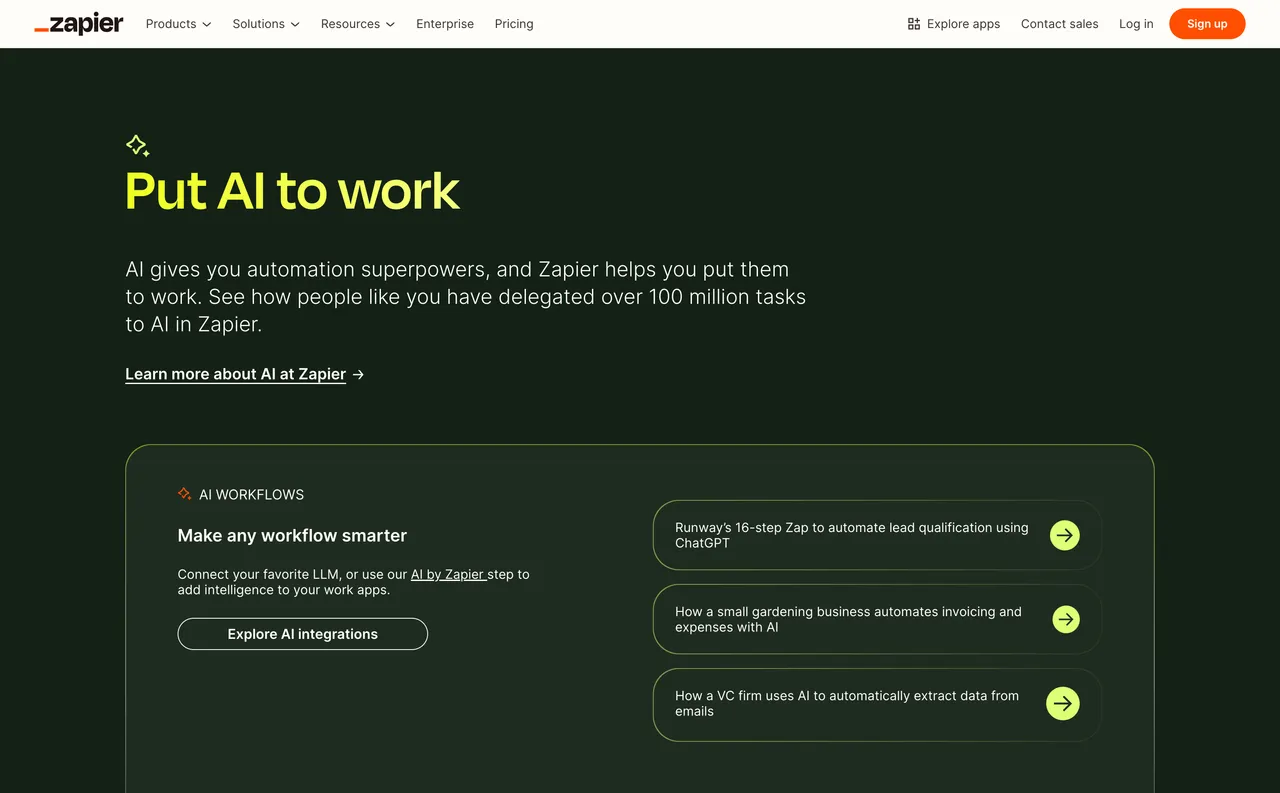
Task: Open the Resources dropdown
Action: [357, 23]
